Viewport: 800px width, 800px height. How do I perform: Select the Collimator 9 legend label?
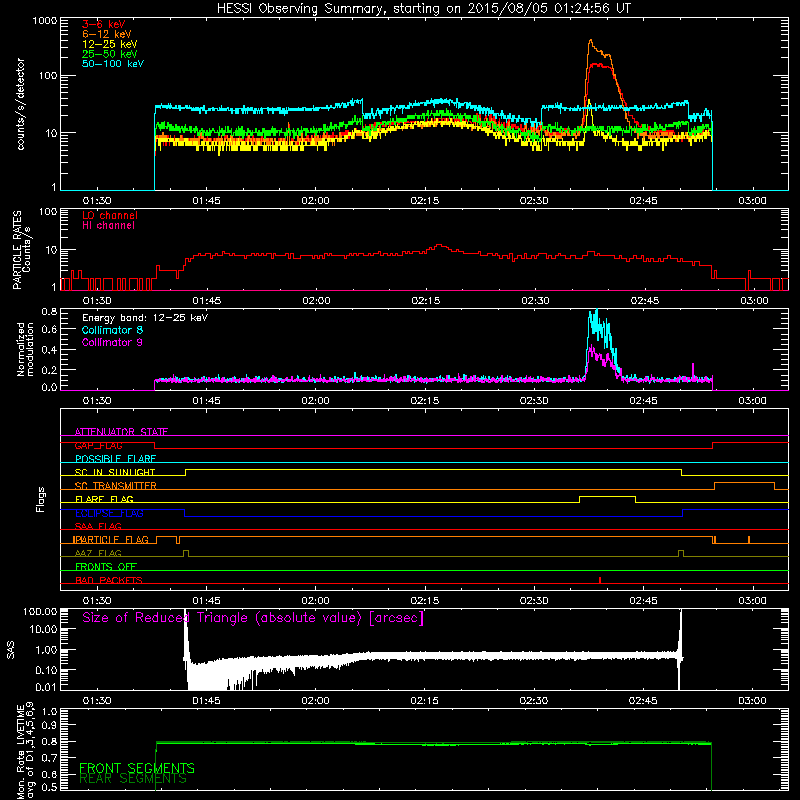(x=112, y=342)
